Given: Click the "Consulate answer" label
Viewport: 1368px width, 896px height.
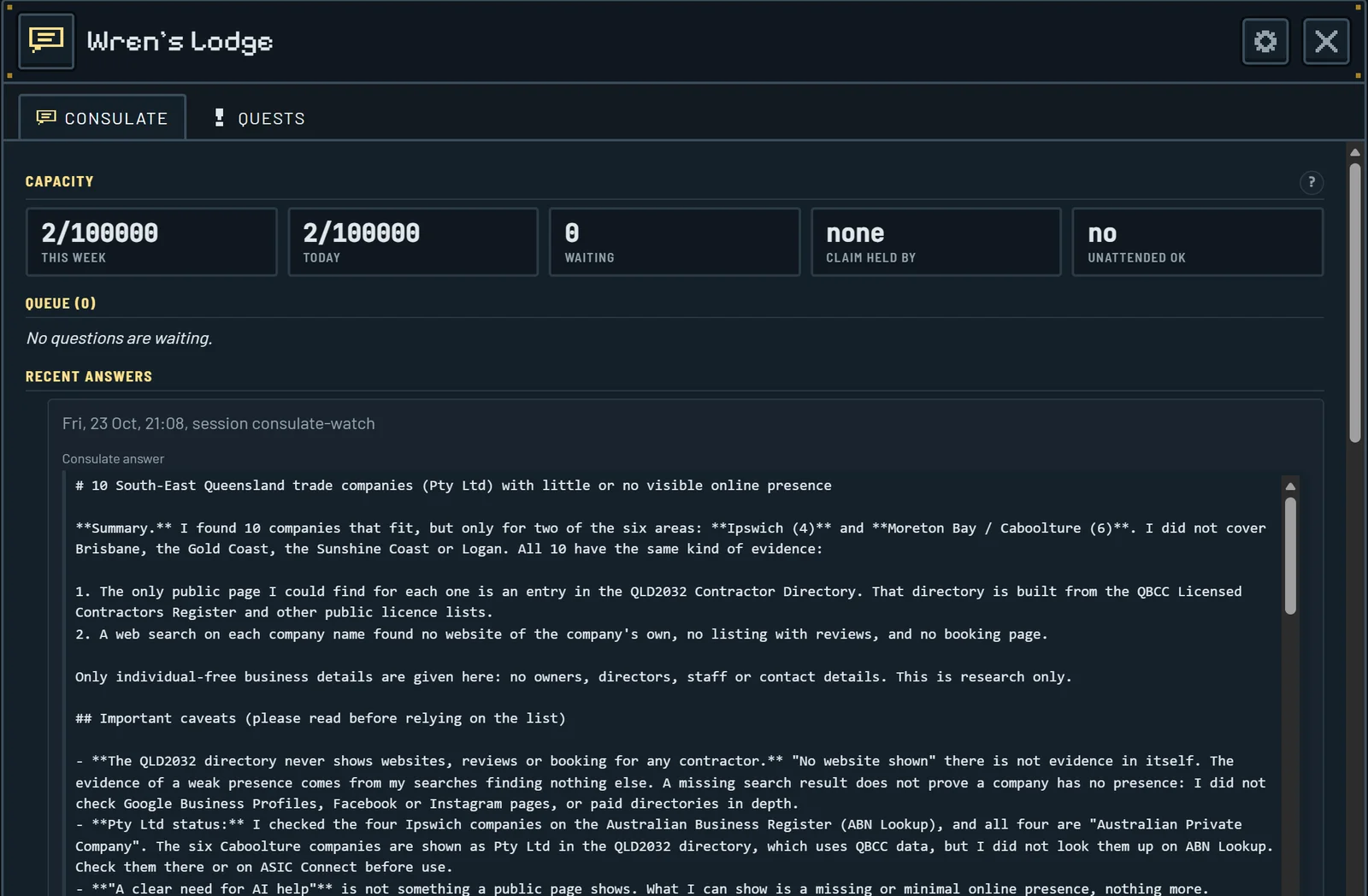Looking at the screenshot, I should coord(113,459).
